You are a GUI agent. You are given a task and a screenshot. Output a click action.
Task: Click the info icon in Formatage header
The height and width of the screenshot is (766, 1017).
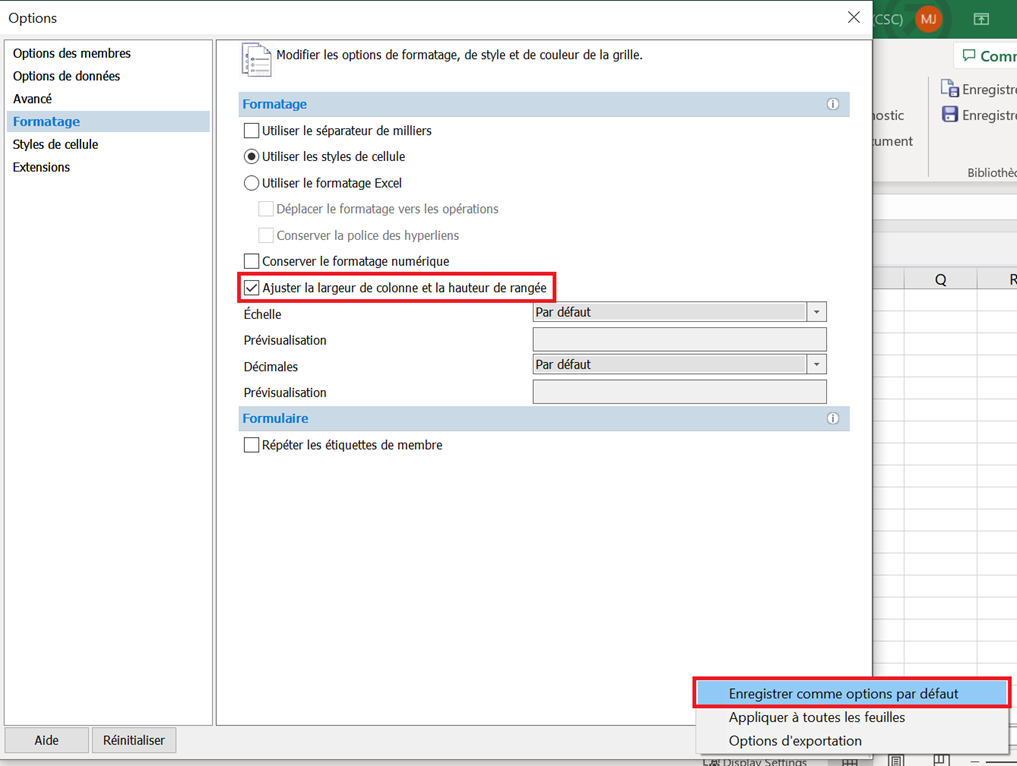click(x=832, y=104)
